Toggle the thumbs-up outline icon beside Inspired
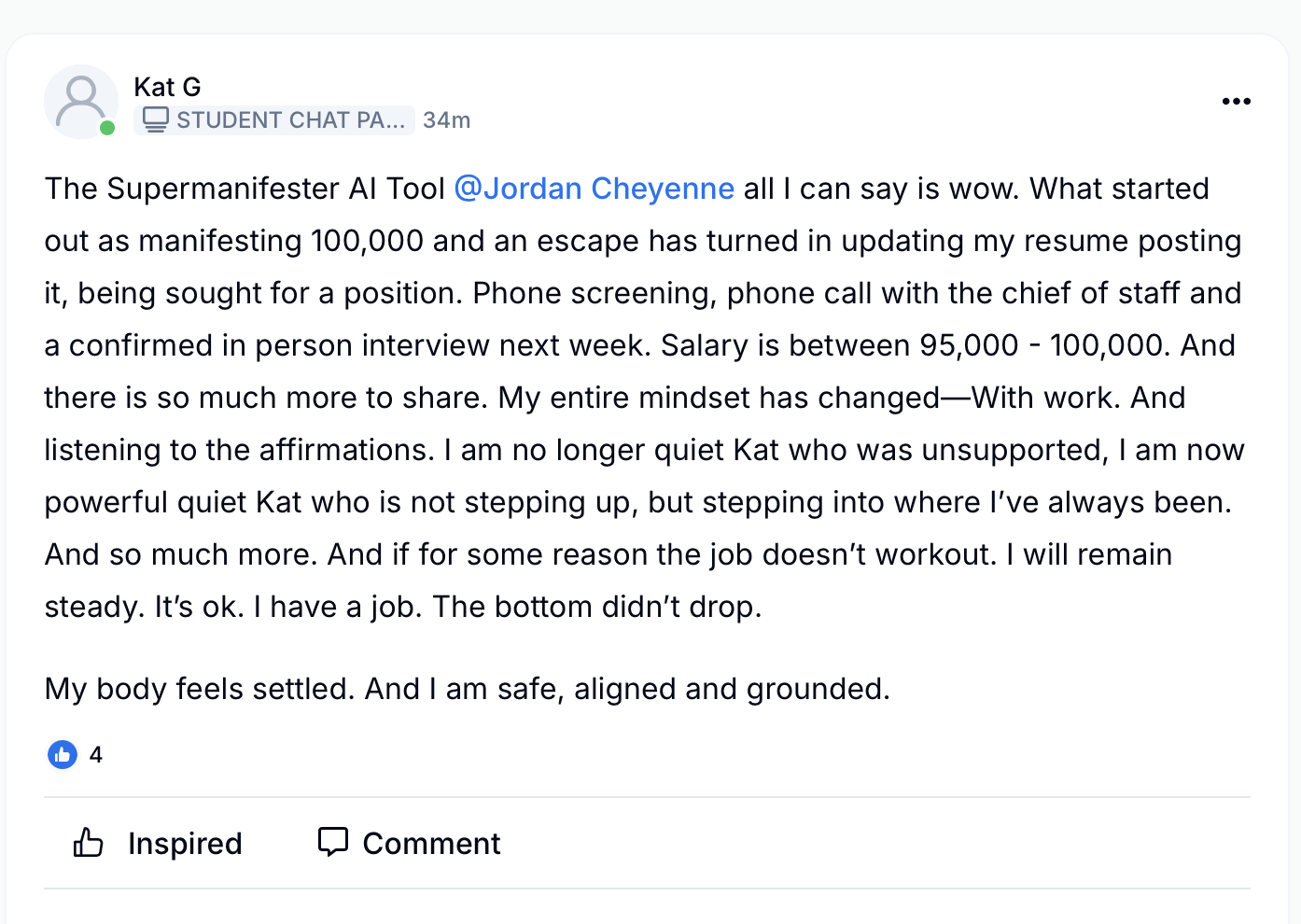 (89, 843)
